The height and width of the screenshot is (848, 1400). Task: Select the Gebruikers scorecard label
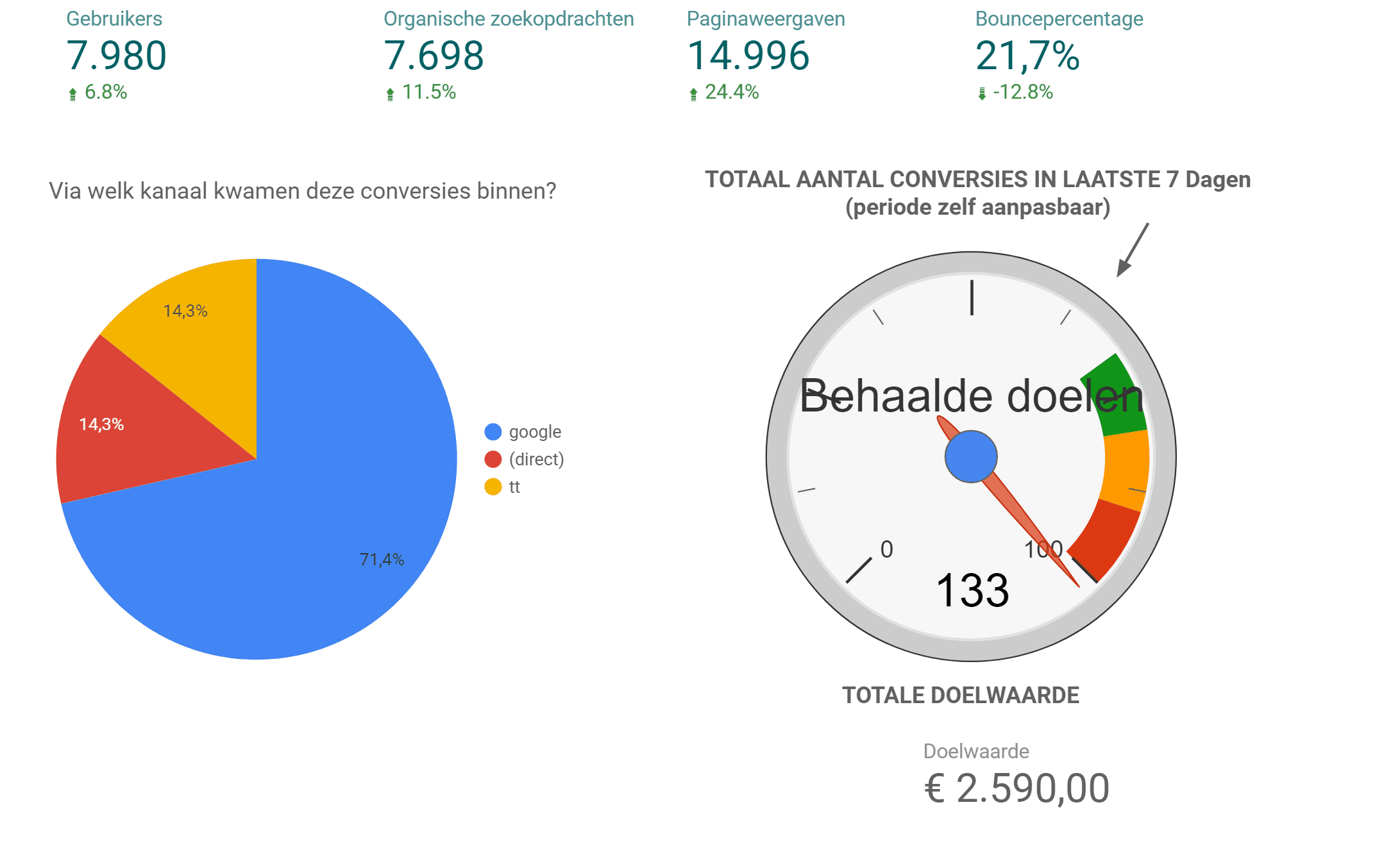click(114, 19)
